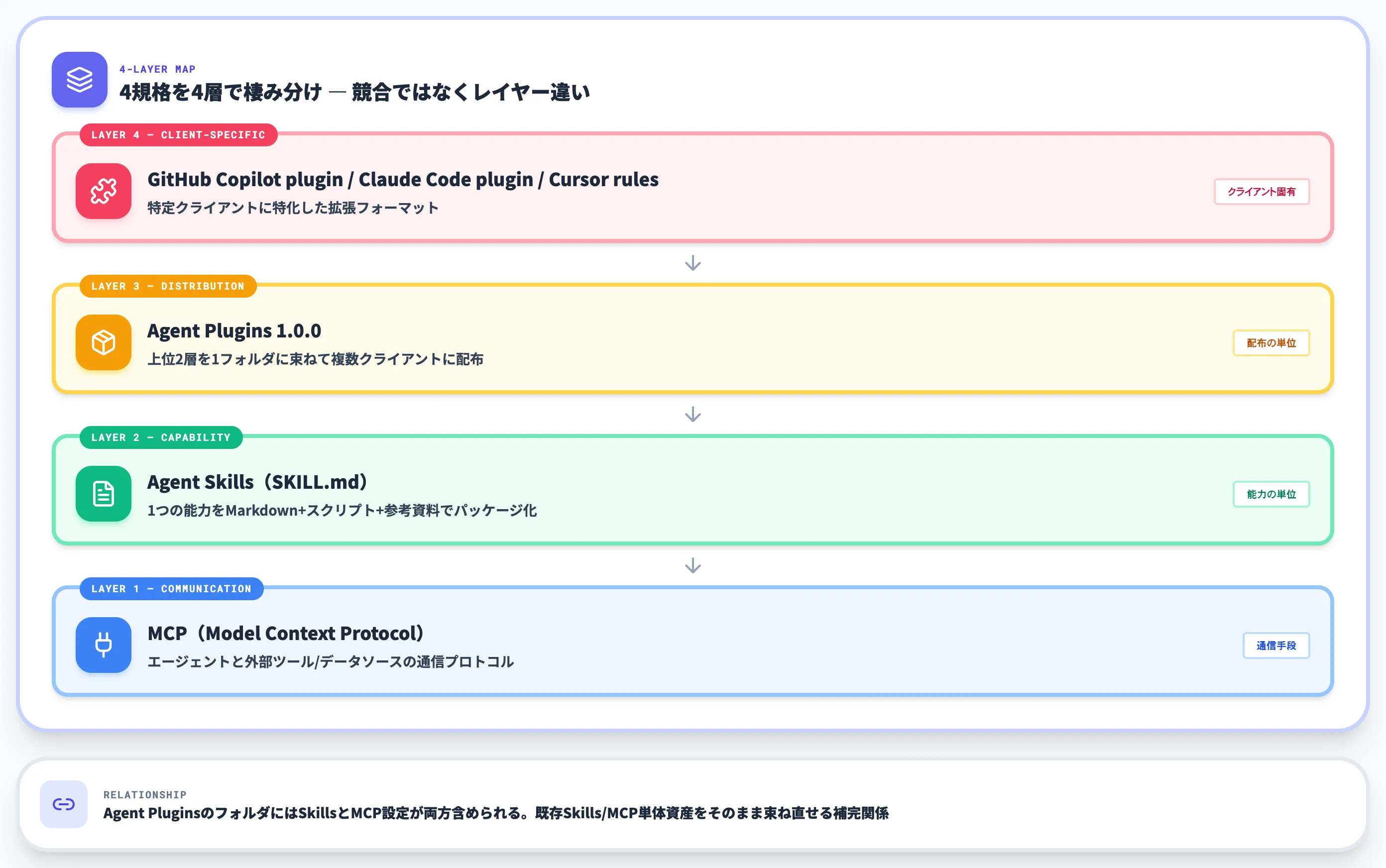Click the blue plug MCP icon
The image size is (1386, 868).
click(104, 645)
